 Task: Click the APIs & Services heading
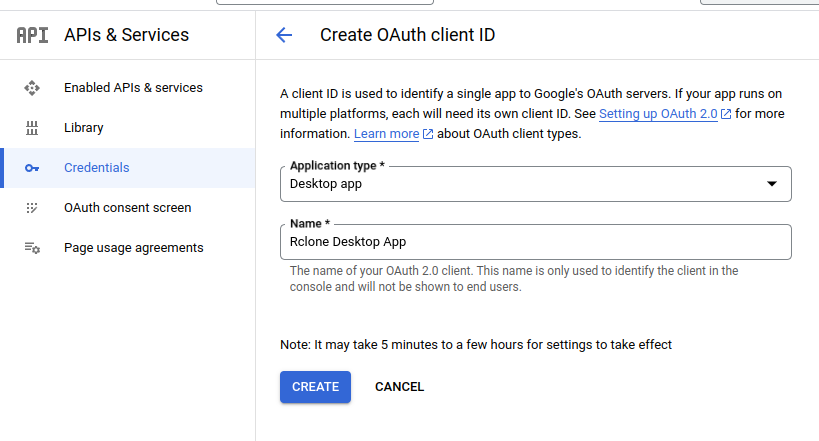click(x=126, y=35)
